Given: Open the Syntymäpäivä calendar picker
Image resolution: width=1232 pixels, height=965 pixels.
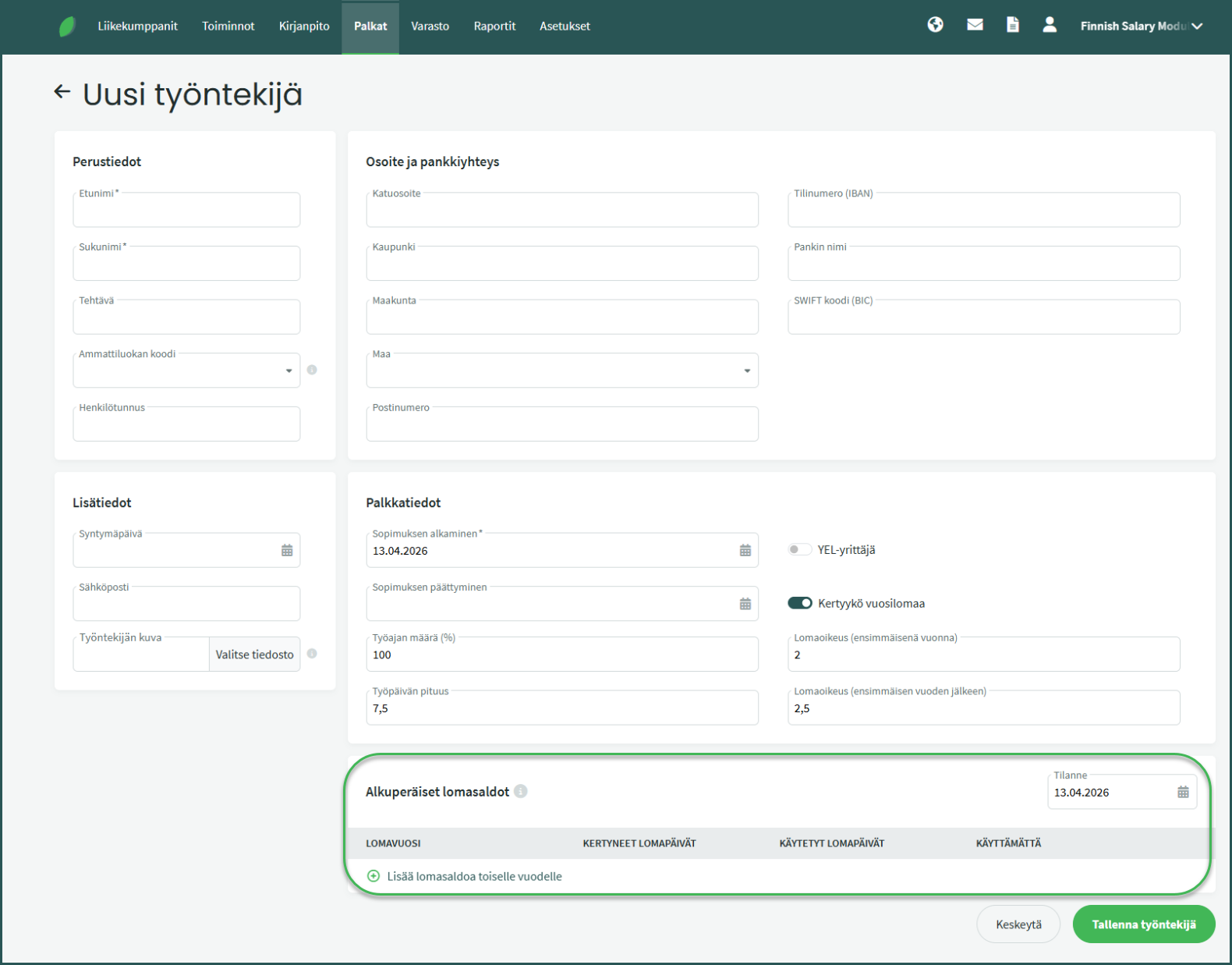Looking at the screenshot, I should (287, 551).
